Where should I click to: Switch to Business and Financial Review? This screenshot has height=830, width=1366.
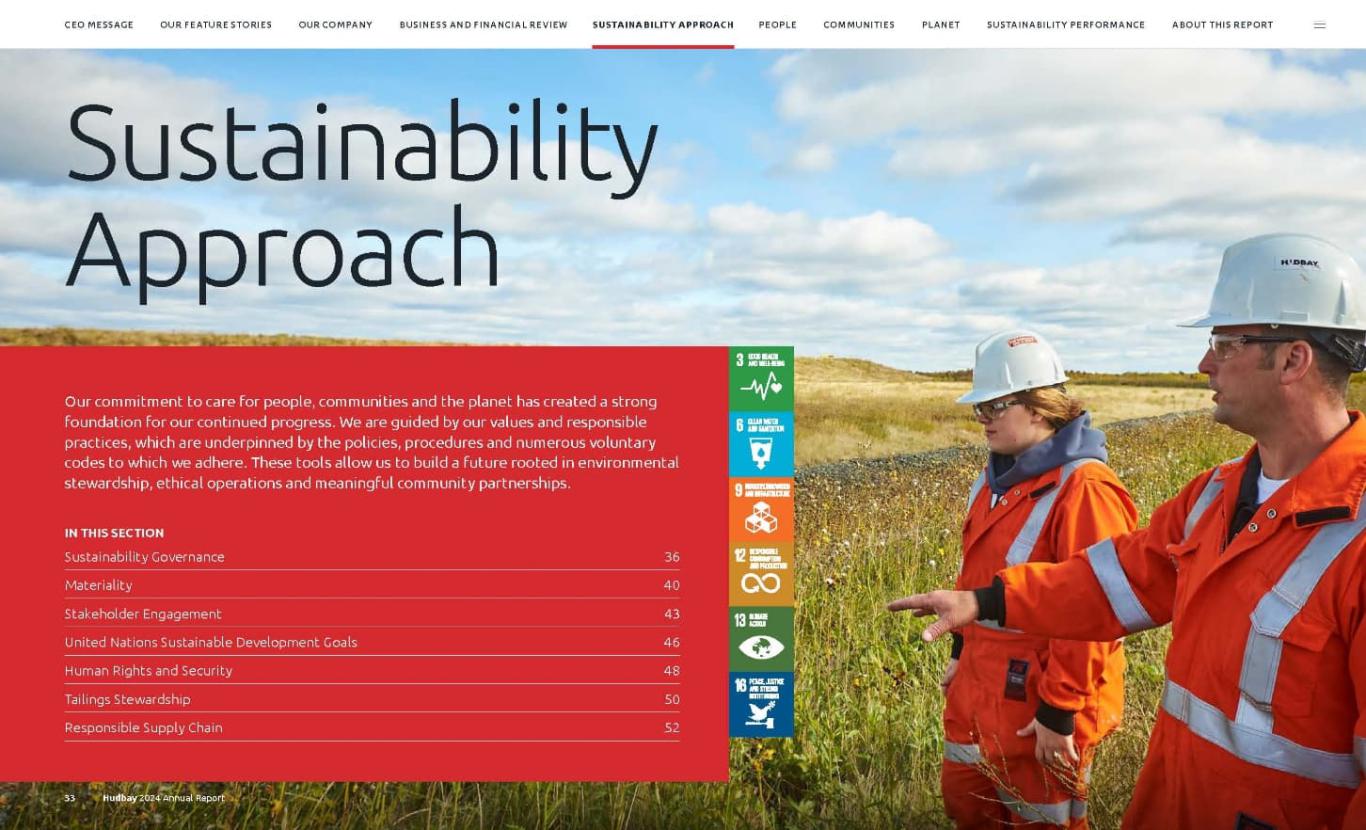pyautogui.click(x=483, y=25)
